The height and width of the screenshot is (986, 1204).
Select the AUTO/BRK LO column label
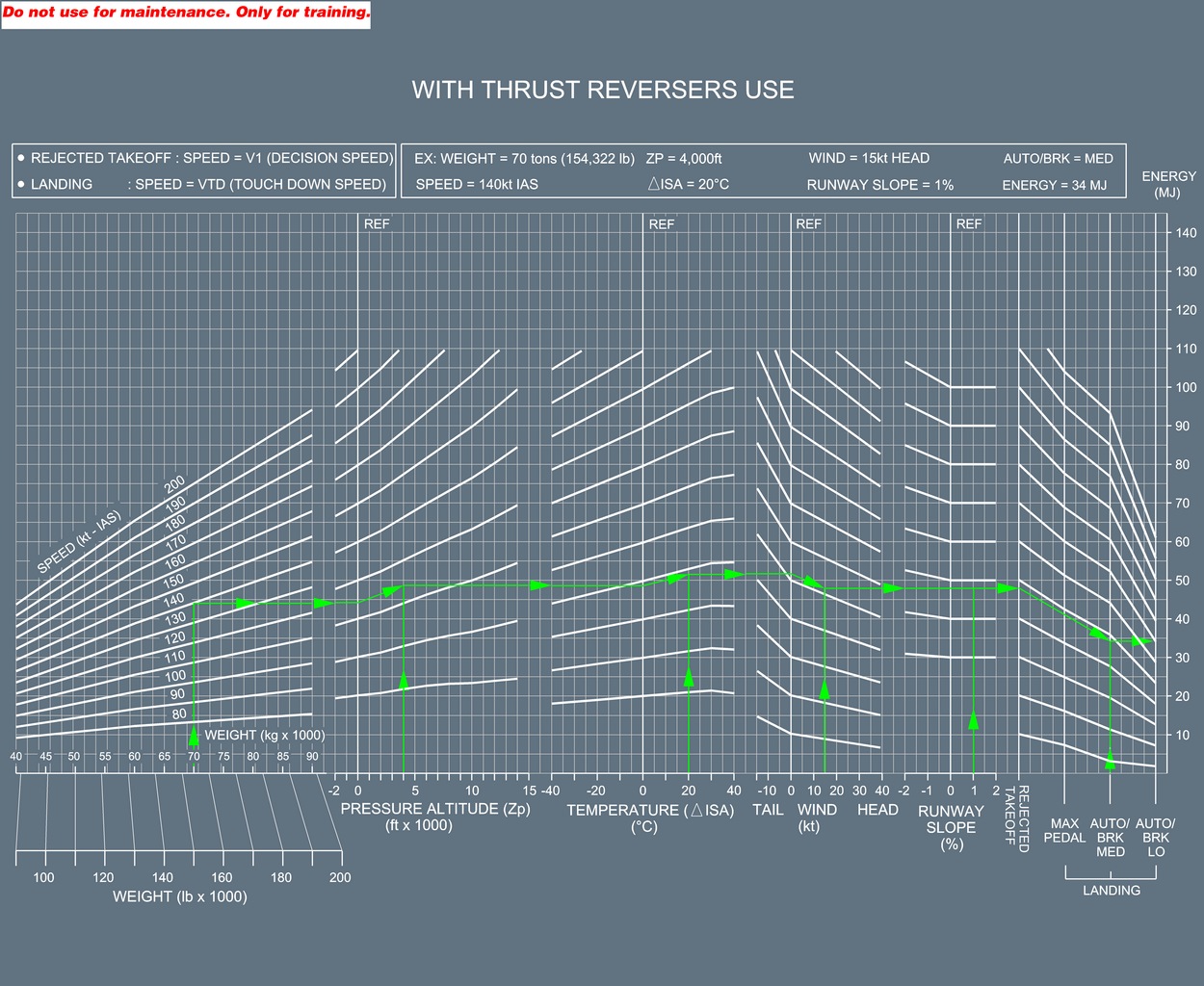(1155, 837)
